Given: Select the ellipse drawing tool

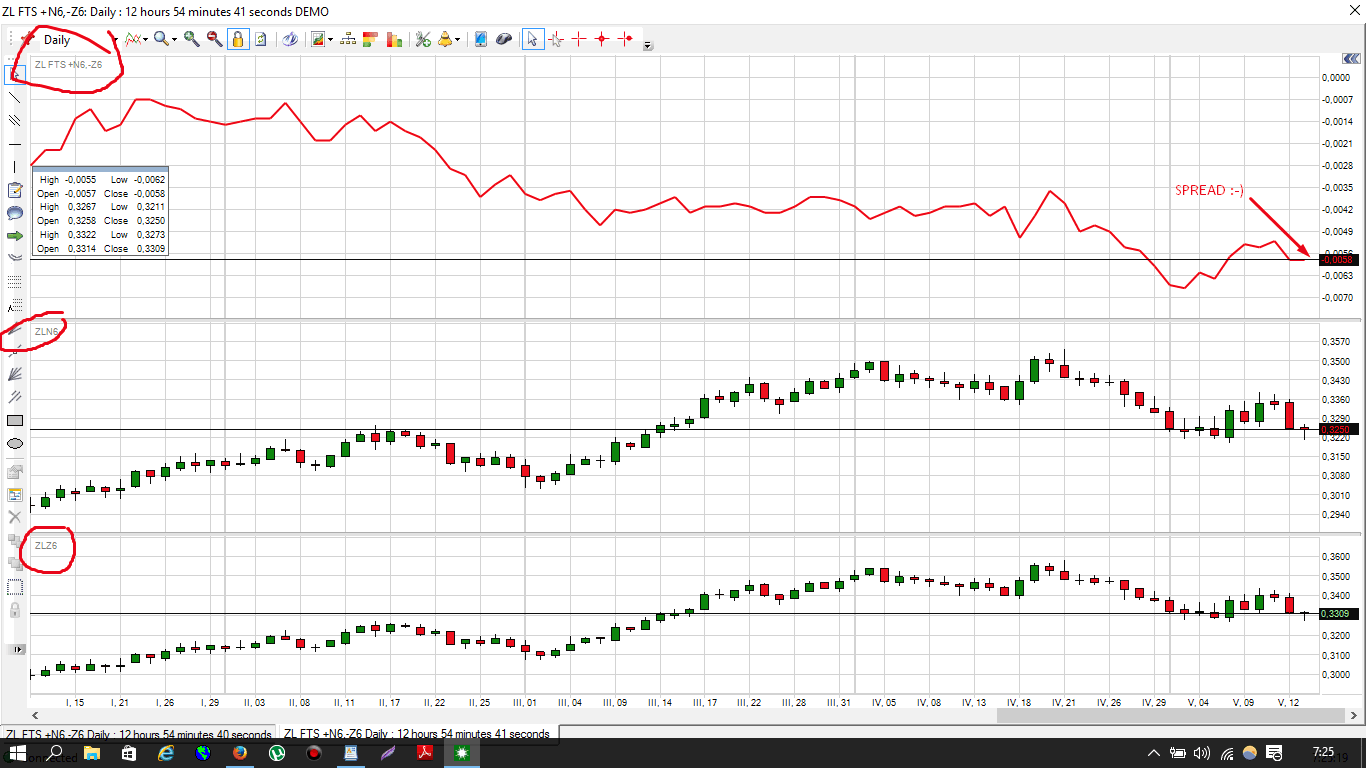Looking at the screenshot, I should point(15,443).
